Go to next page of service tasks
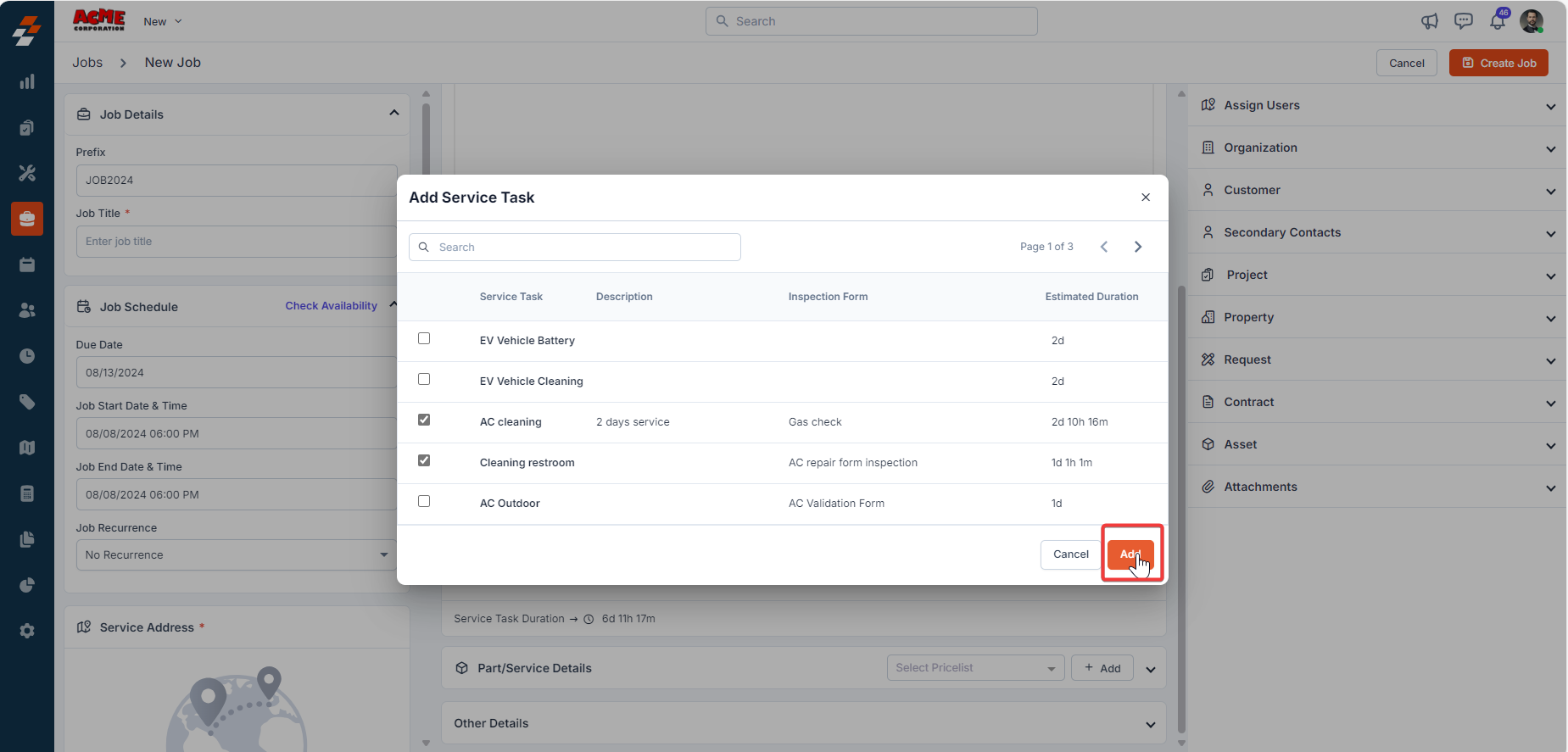This screenshot has height=752, width=1568. pyautogui.click(x=1138, y=247)
